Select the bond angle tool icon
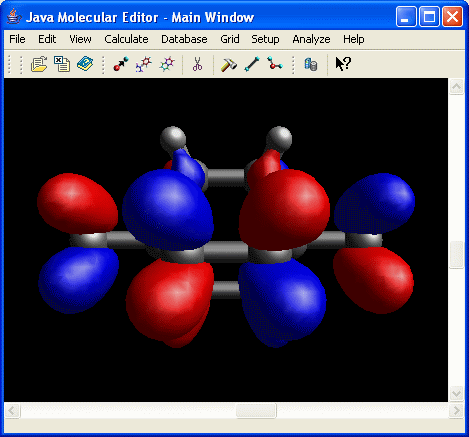This screenshot has height=437, width=469. click(x=275, y=63)
